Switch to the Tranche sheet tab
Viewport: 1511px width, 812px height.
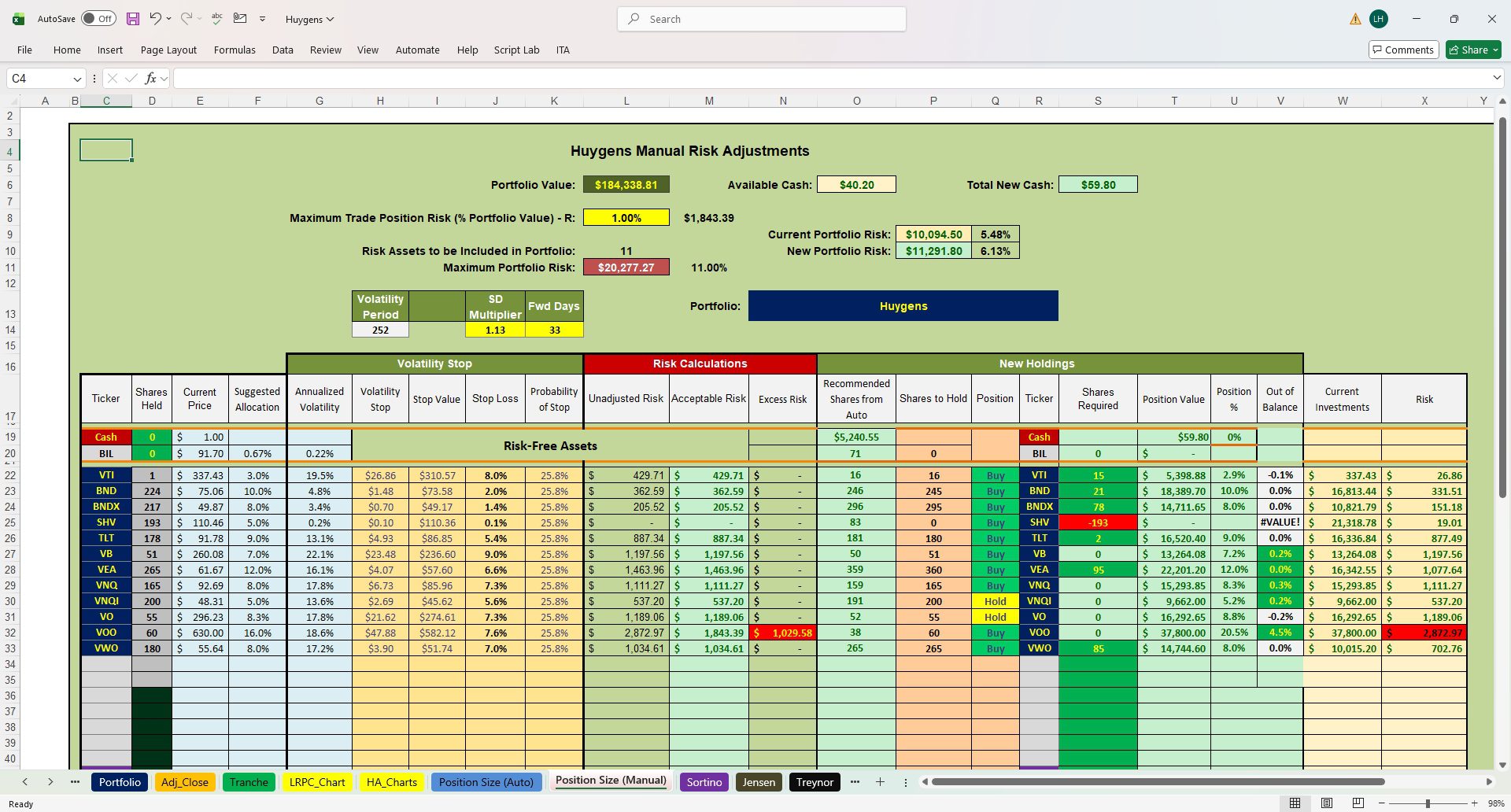point(249,782)
